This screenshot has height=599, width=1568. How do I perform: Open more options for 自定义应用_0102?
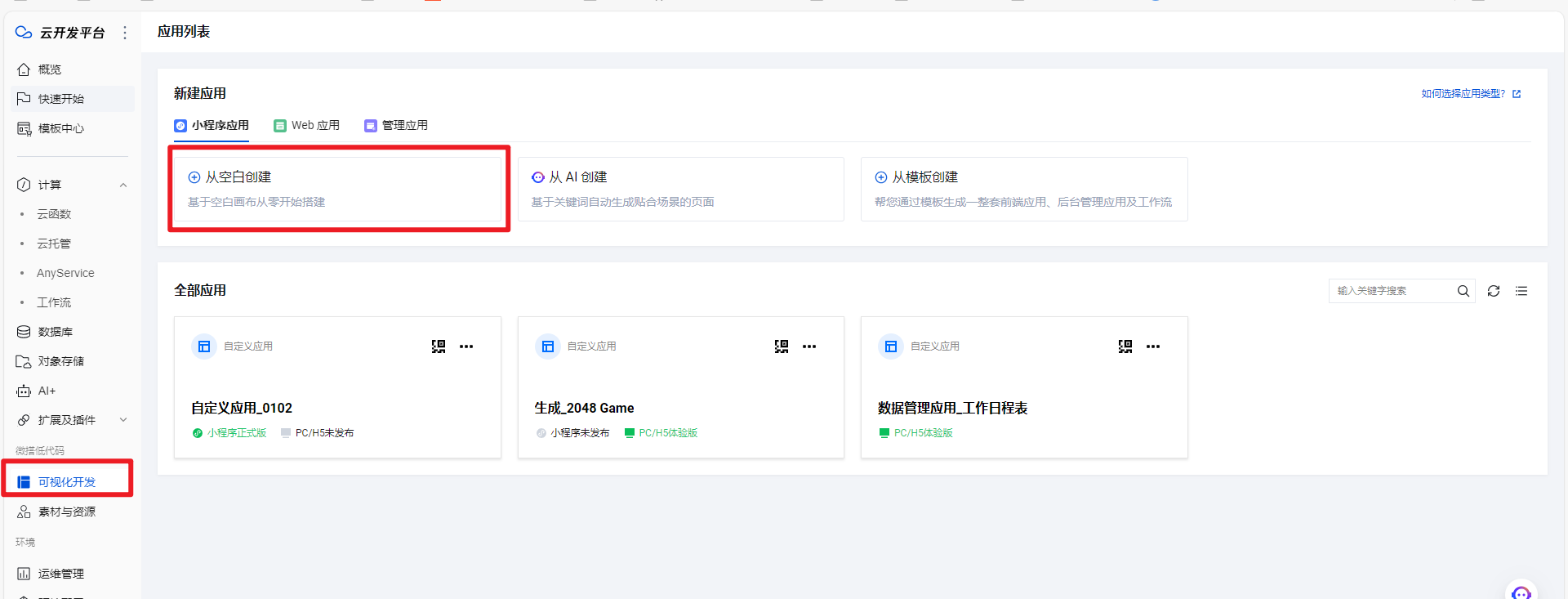[x=466, y=346]
